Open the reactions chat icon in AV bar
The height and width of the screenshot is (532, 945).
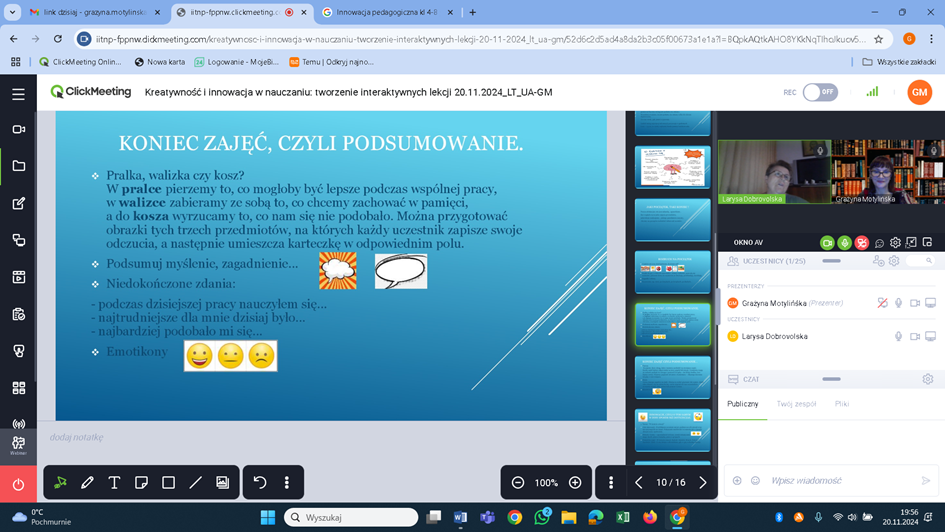tap(879, 243)
